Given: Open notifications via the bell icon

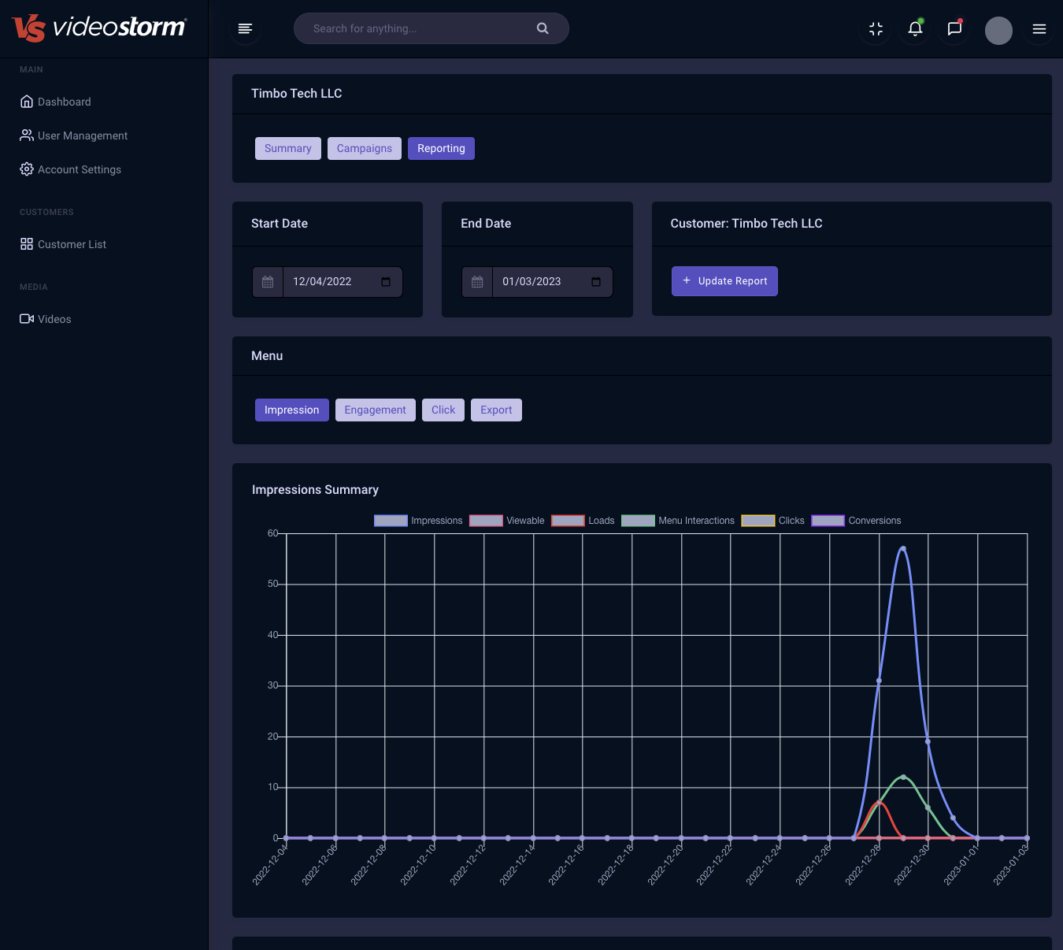Looking at the screenshot, I should [x=914, y=29].
